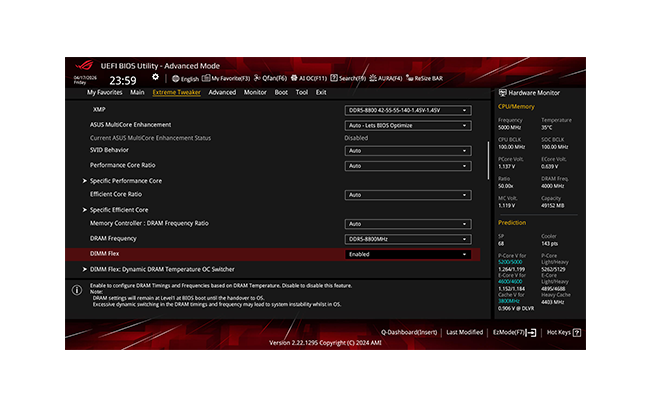Viewport: 650px width, 412px height.
Task: Open the Advanced tab
Action: tap(222, 92)
